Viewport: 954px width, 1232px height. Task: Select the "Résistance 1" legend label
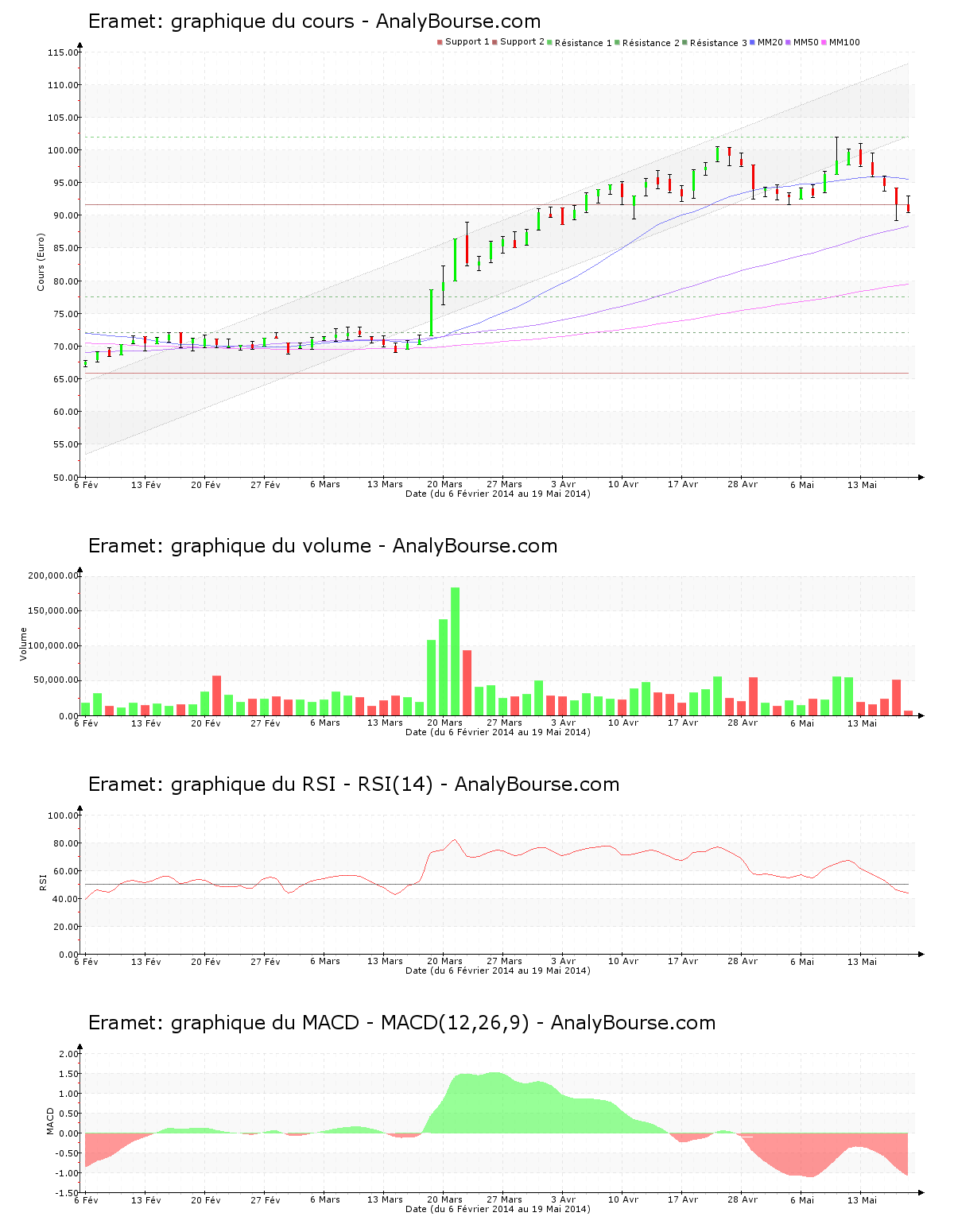tap(584, 43)
